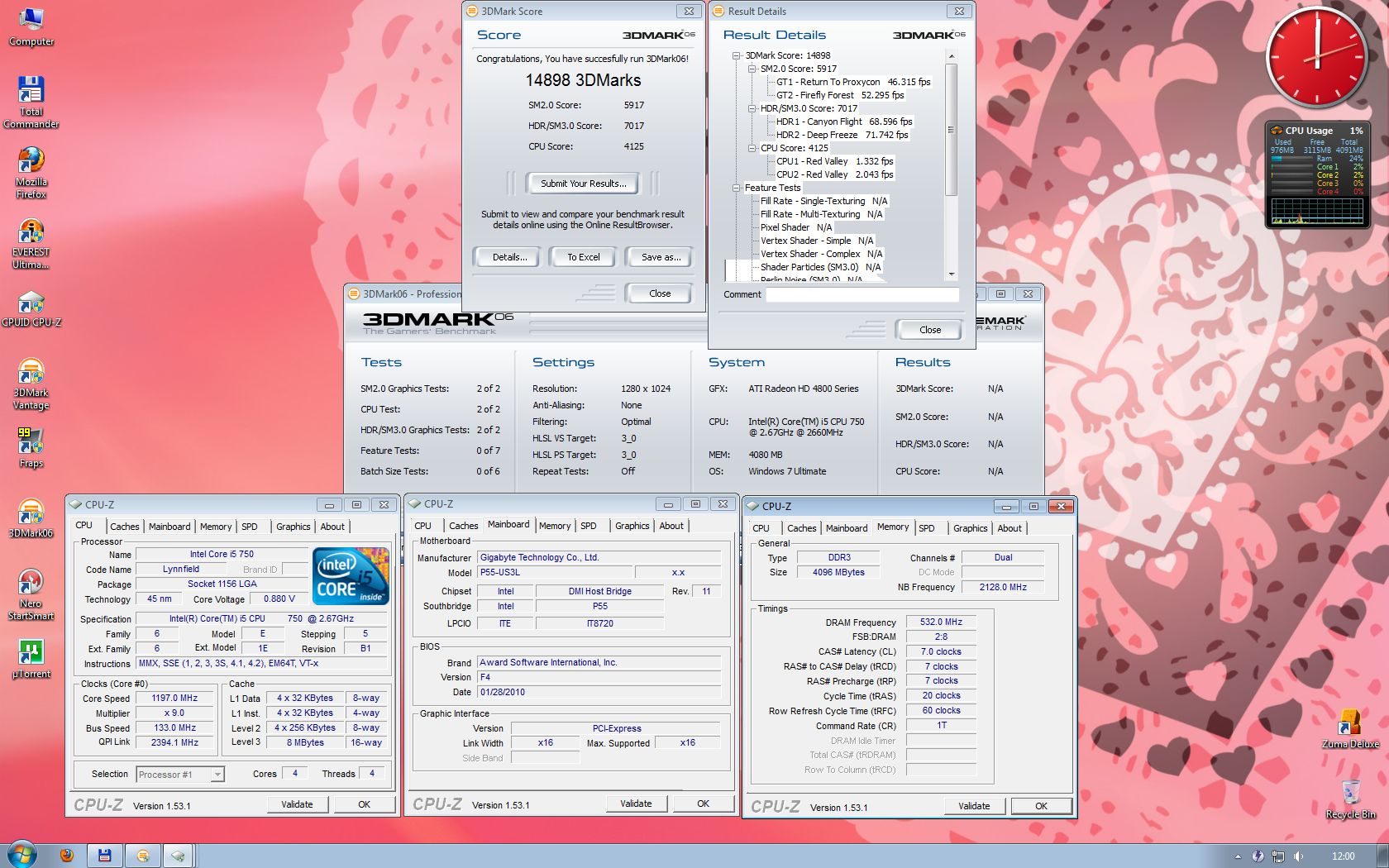Export the score with To Excel
Screen dimensions: 1389x868
pyautogui.click(x=584, y=257)
